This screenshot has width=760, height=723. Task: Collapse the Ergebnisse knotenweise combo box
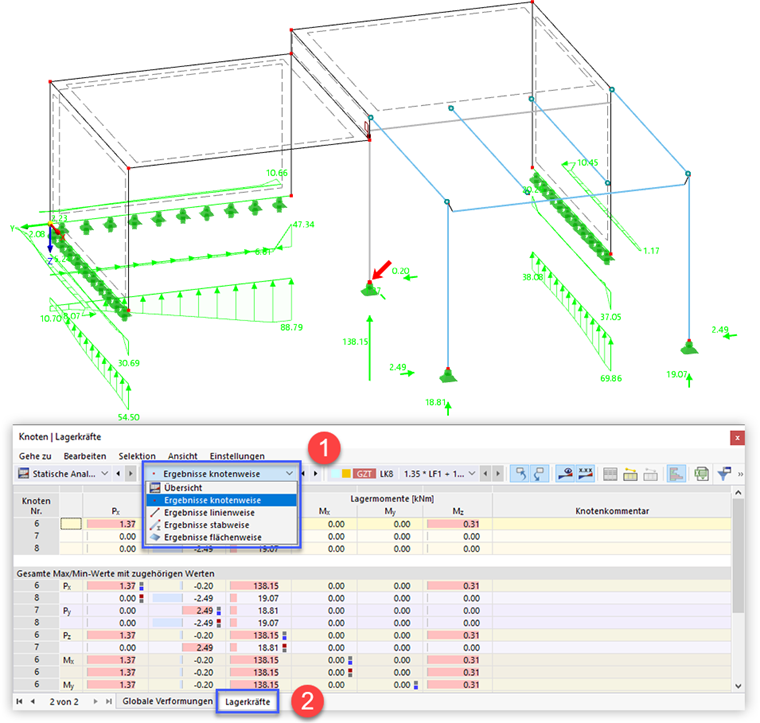click(x=289, y=473)
